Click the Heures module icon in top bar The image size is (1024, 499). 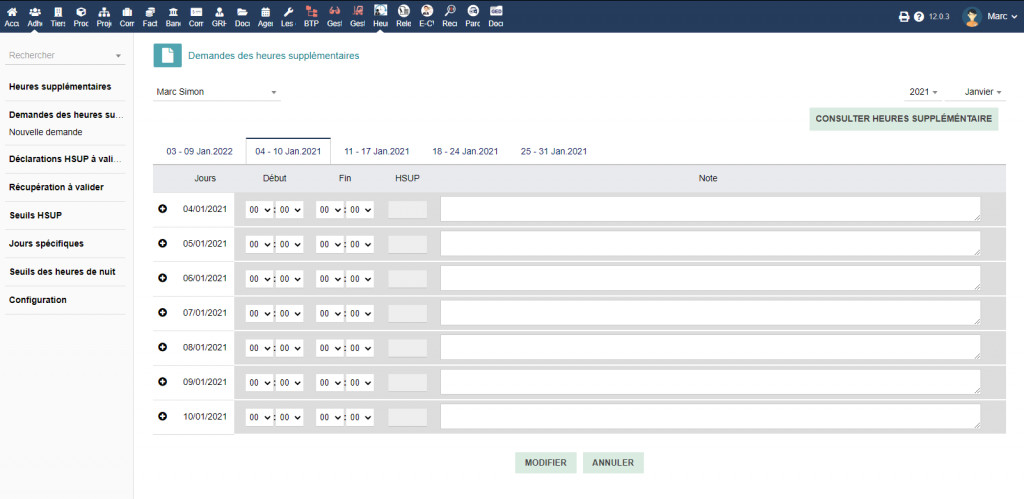[380, 12]
